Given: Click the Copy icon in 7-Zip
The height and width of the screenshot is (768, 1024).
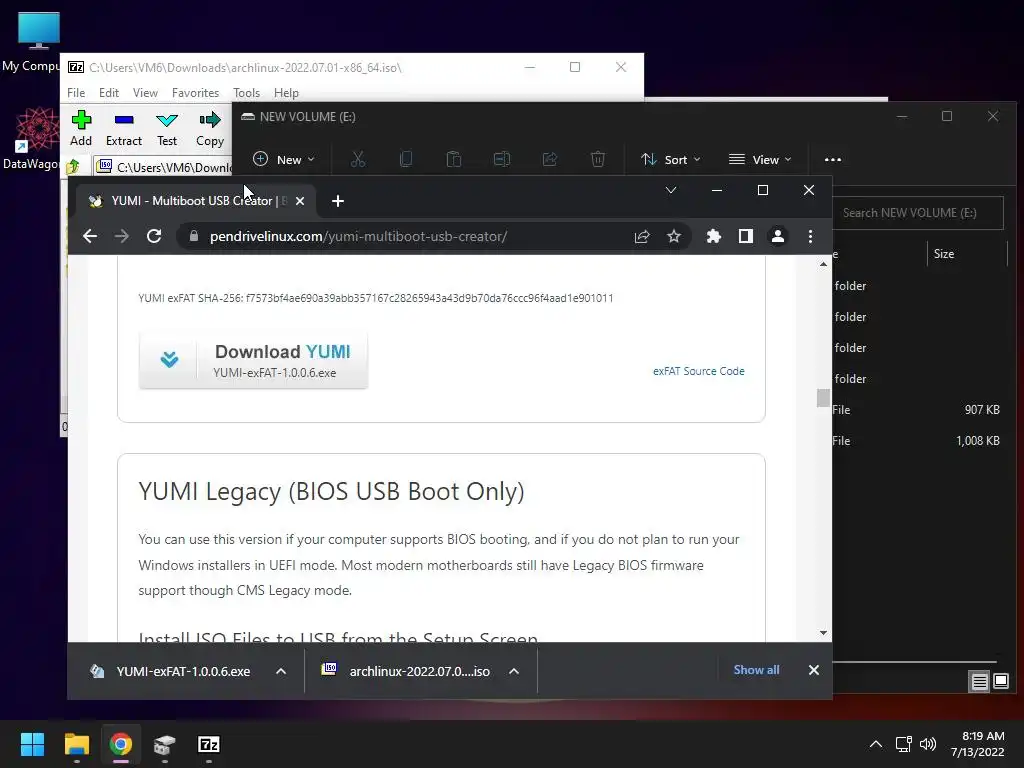Looking at the screenshot, I should pos(210,129).
